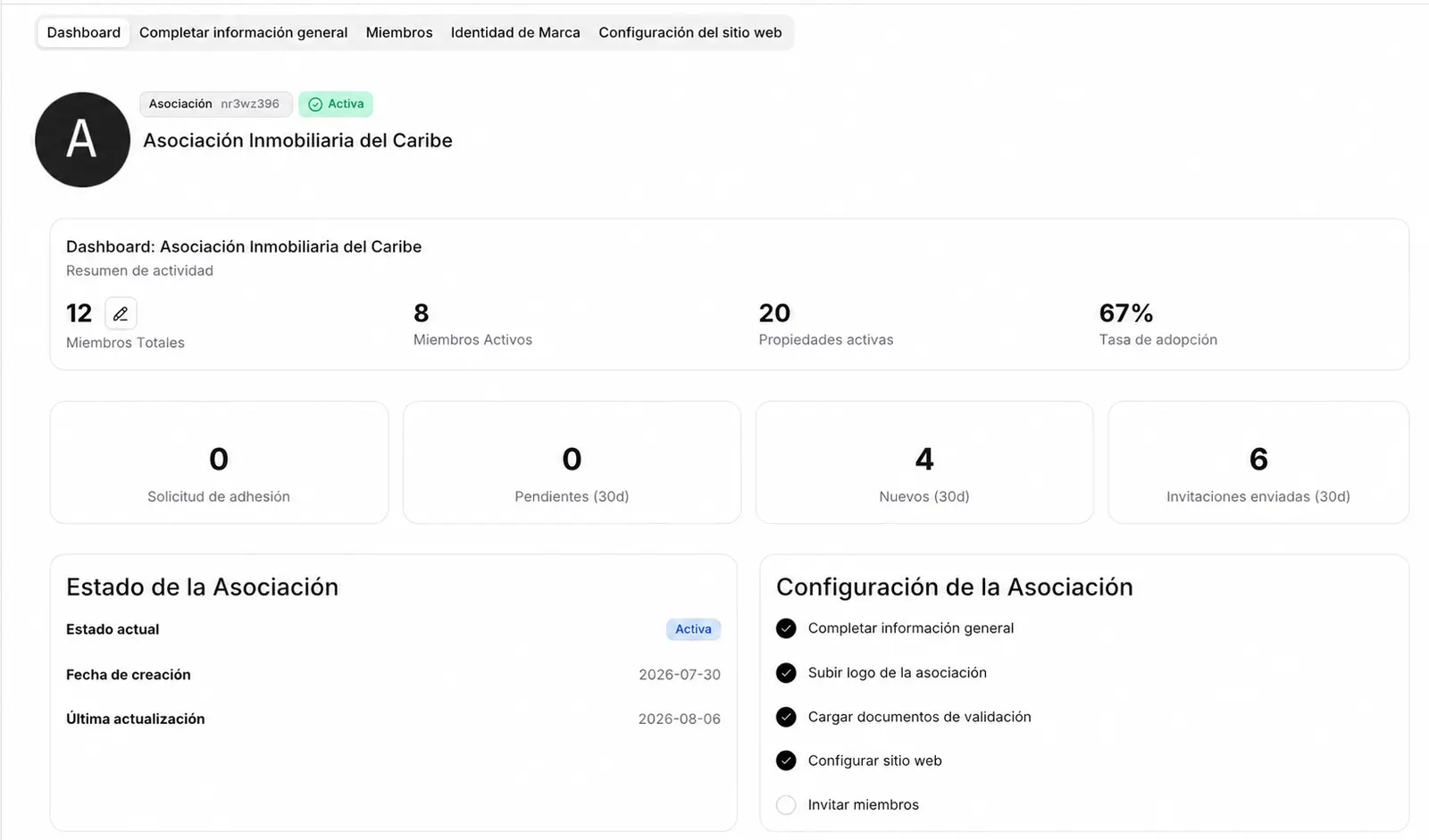This screenshot has height=840, width=1429.
Task: Click the Última actualización label
Action: tap(136, 719)
